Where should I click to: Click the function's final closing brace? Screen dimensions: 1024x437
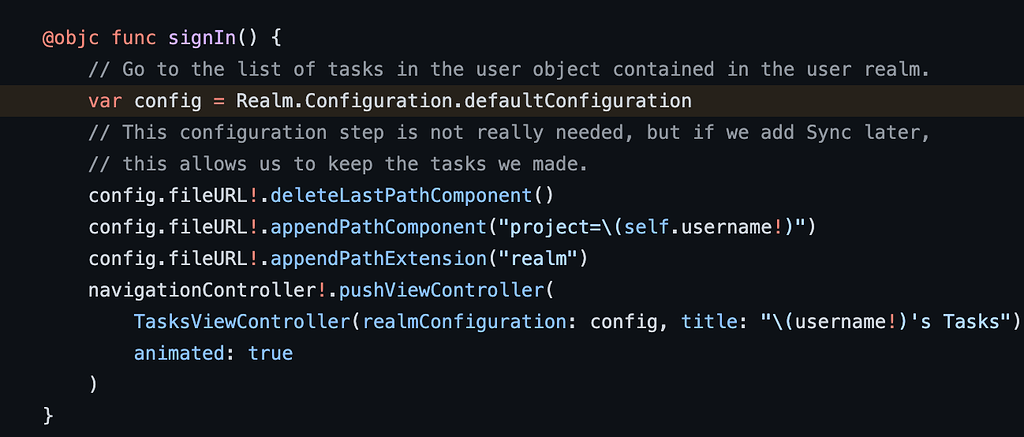point(49,414)
